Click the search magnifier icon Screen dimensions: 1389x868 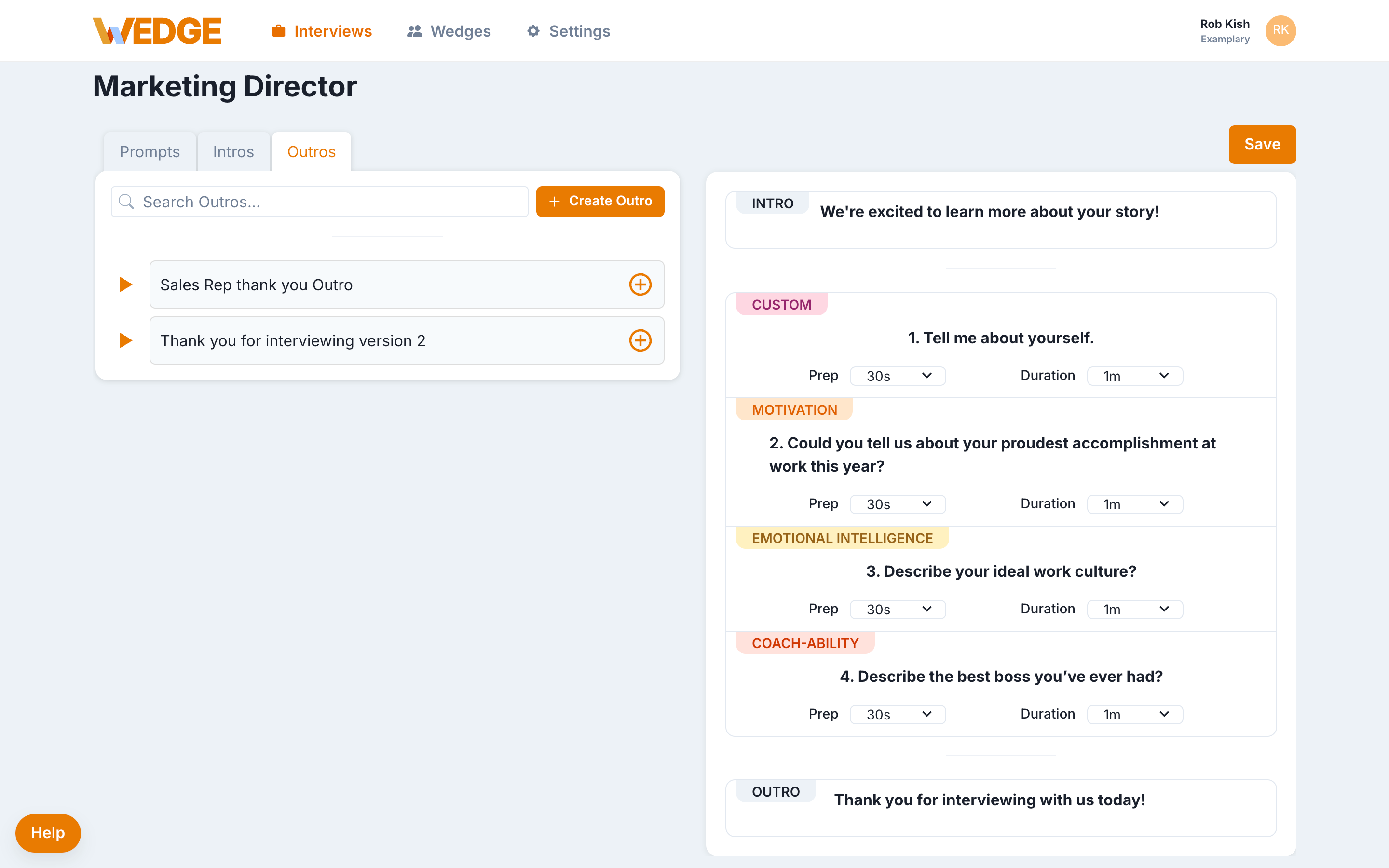[x=126, y=202]
